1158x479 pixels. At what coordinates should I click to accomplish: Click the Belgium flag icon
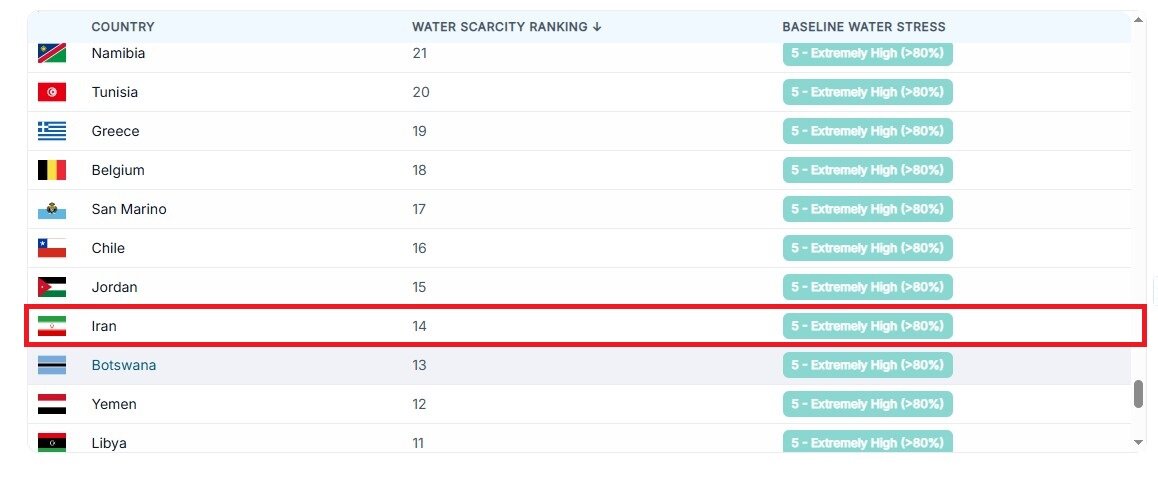(52, 170)
